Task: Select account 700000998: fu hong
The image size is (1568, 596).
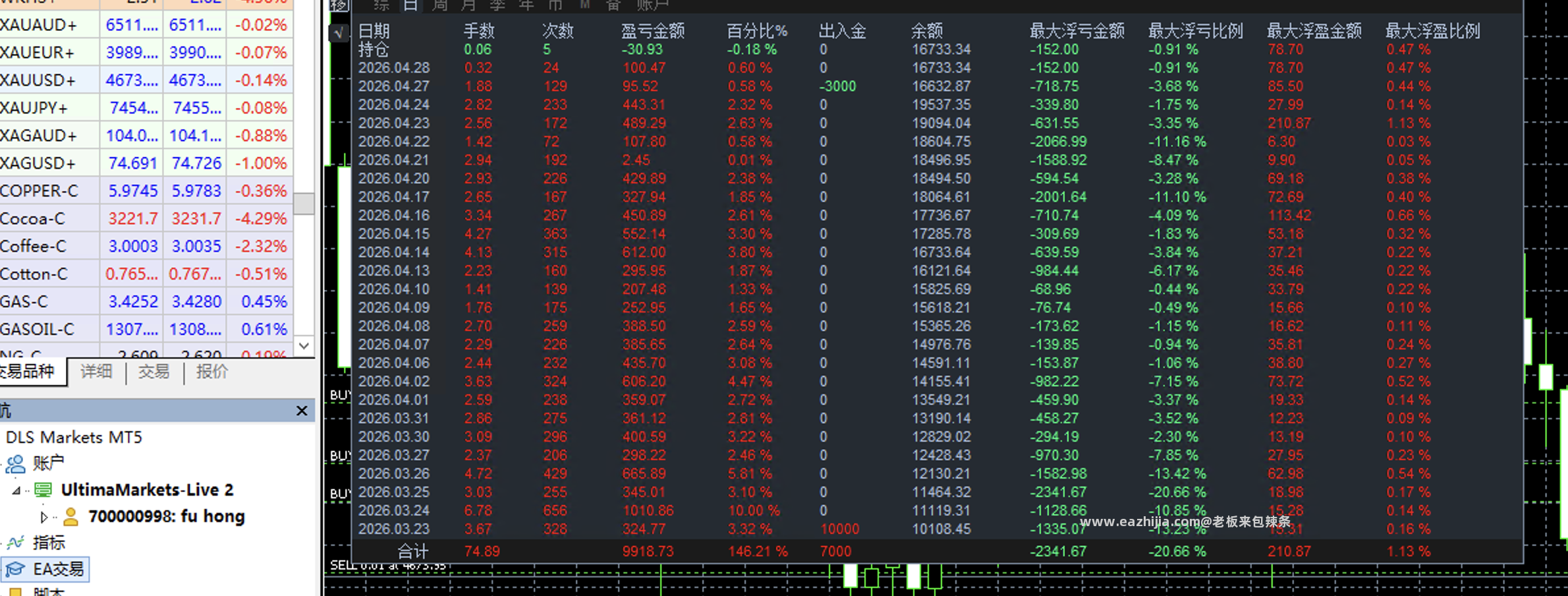Action: coord(167,516)
